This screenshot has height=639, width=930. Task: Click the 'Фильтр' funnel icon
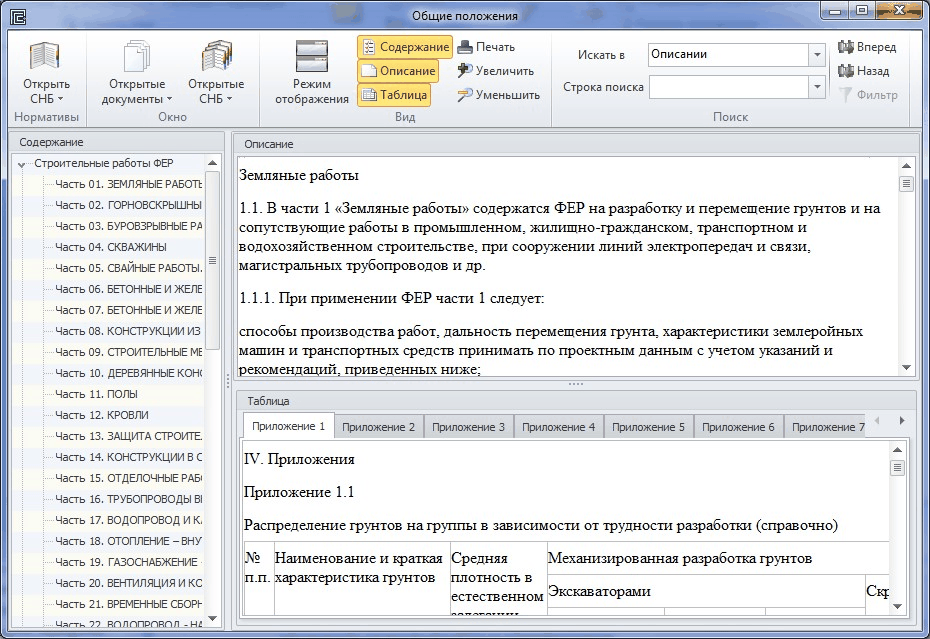846,95
